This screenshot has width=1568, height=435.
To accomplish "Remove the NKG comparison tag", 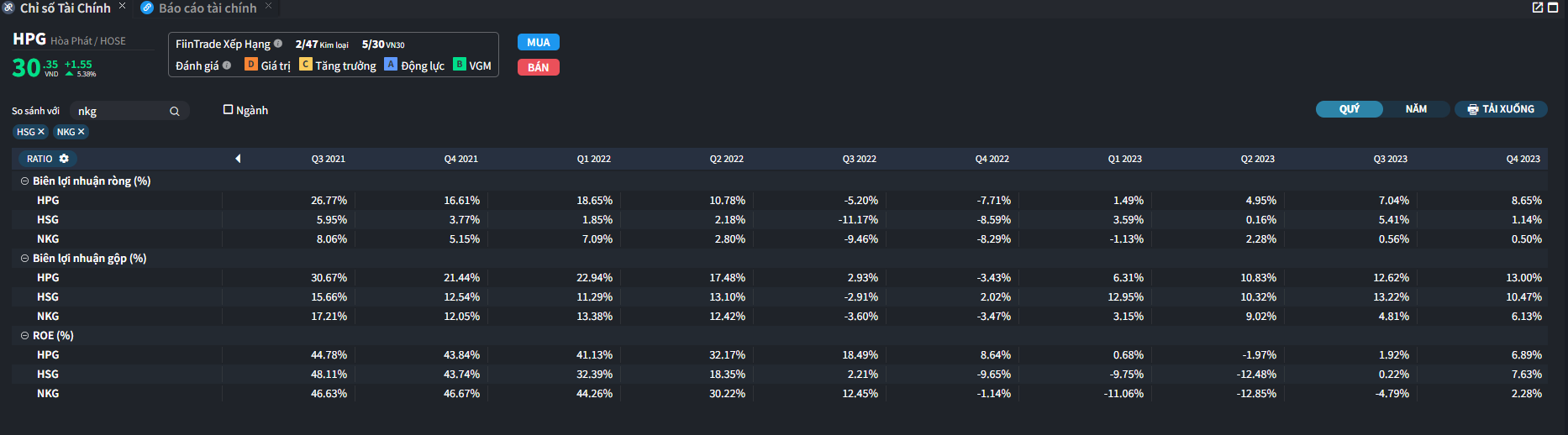I will (x=82, y=132).
